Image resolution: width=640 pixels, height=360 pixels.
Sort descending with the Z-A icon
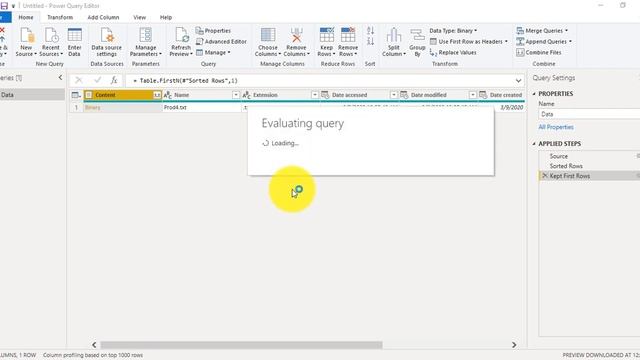(370, 41)
